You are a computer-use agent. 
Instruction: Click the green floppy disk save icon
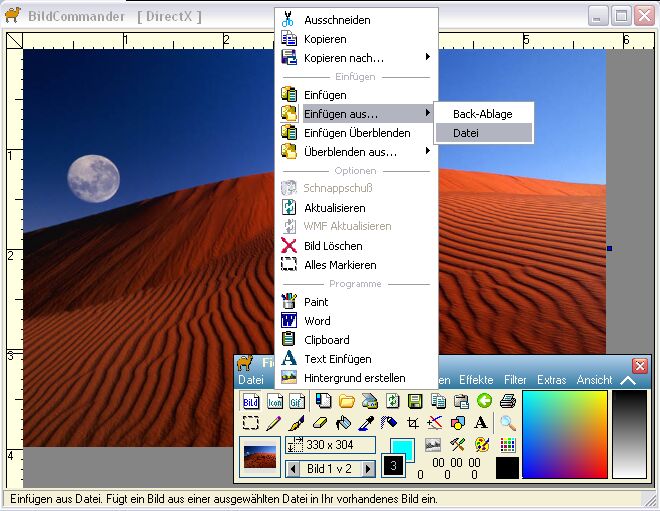coord(414,401)
